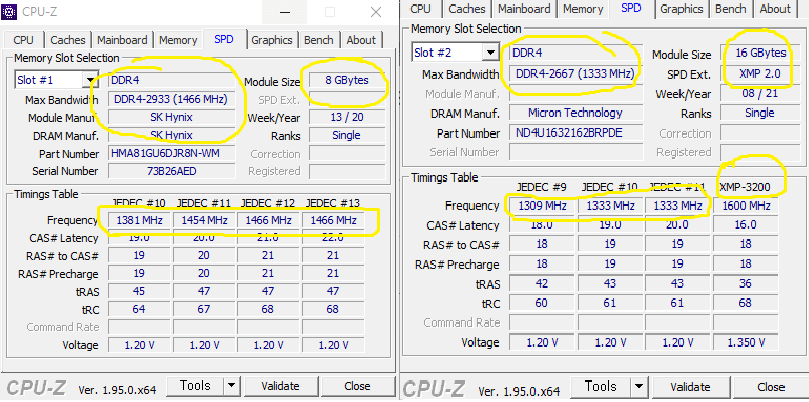809x402 pixels.
Task: Click serial number 73B26AED
Action: pos(171,171)
